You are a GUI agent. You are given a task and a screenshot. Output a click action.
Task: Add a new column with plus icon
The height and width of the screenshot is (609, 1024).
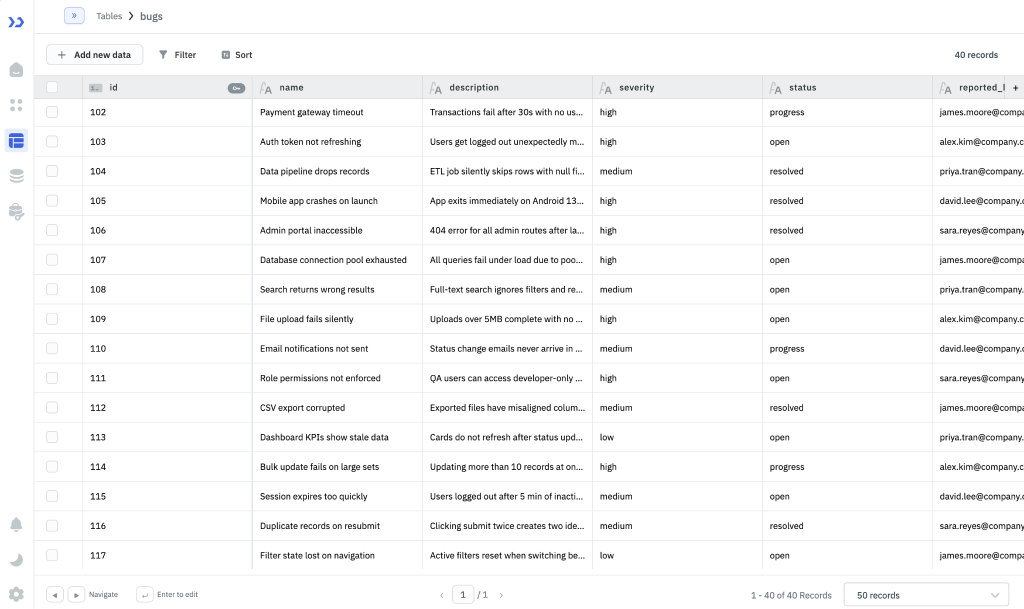(1016, 87)
